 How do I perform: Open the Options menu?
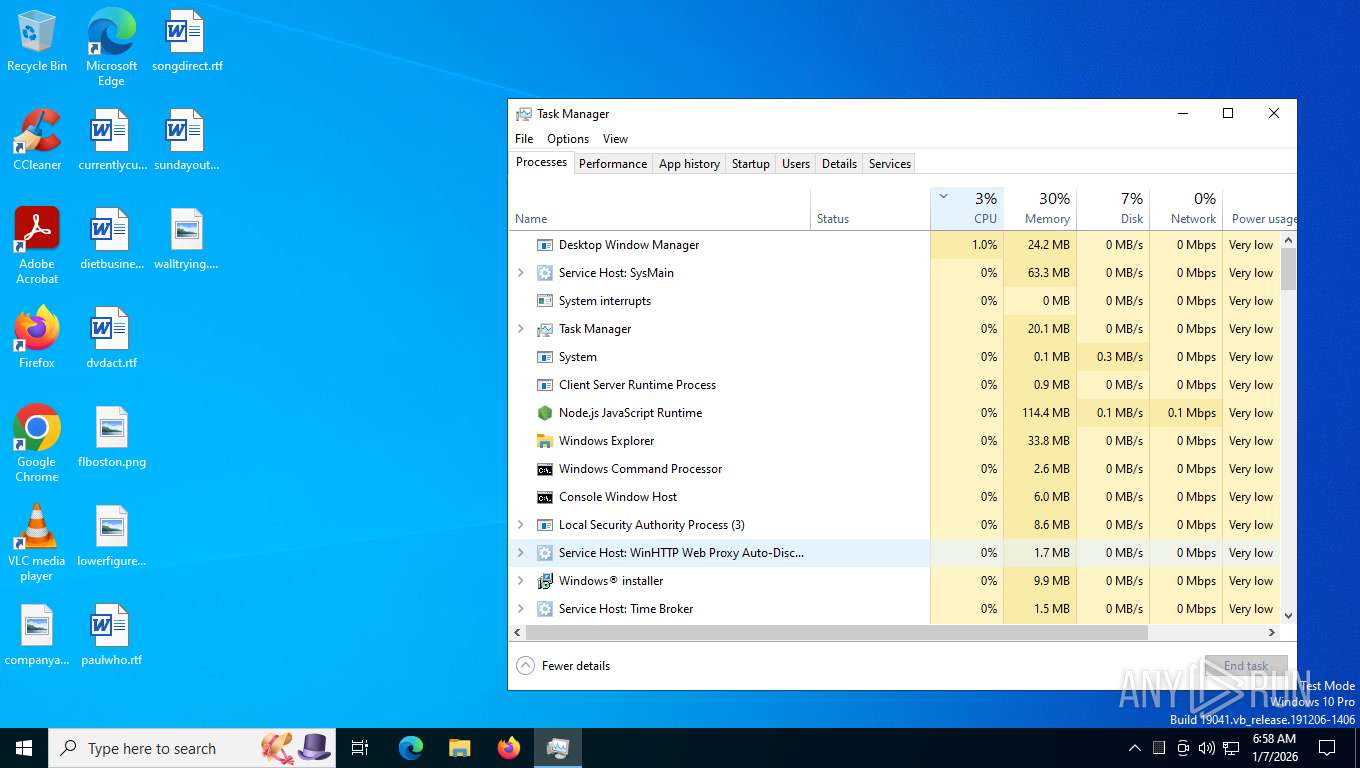568,139
